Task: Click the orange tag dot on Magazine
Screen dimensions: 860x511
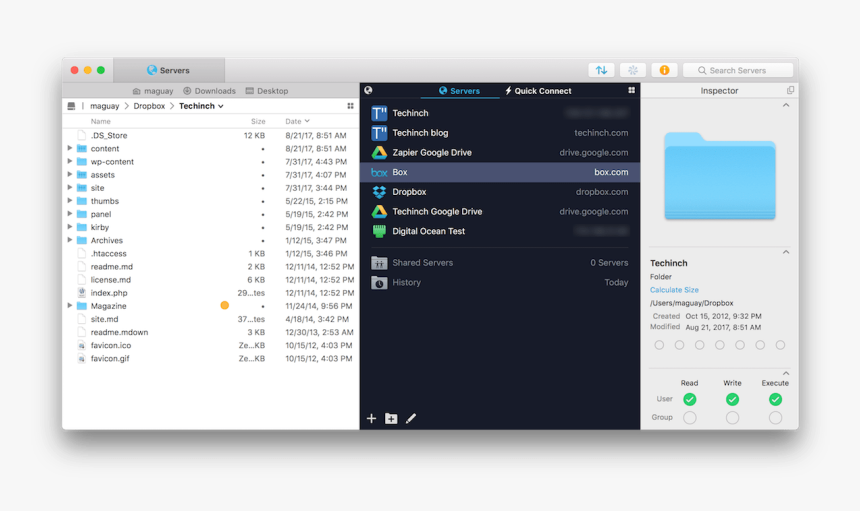Action: tap(224, 305)
